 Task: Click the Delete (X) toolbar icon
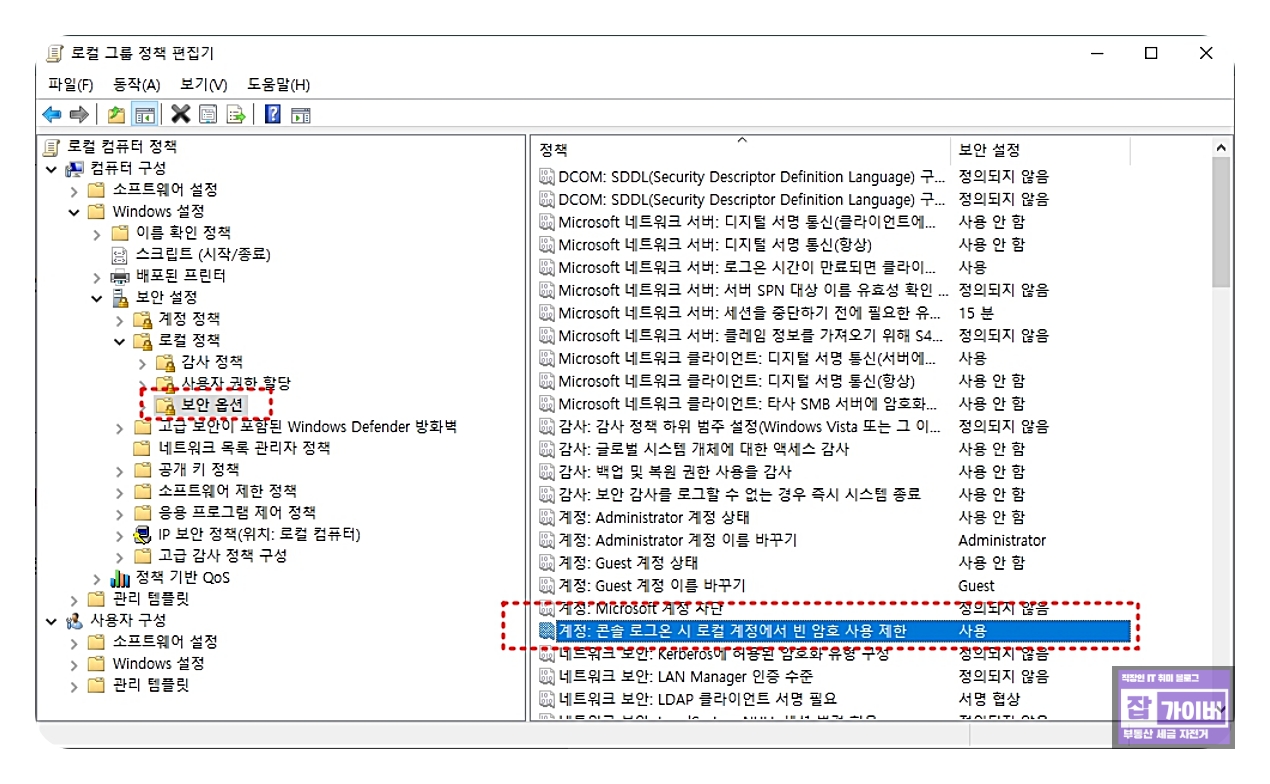[x=181, y=113]
